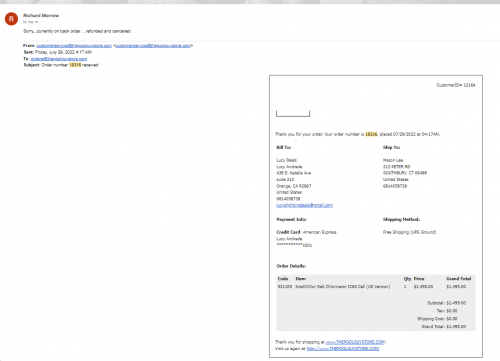Click the 'Shipping Method:' heading
This screenshot has height=361, width=500.
401,219
